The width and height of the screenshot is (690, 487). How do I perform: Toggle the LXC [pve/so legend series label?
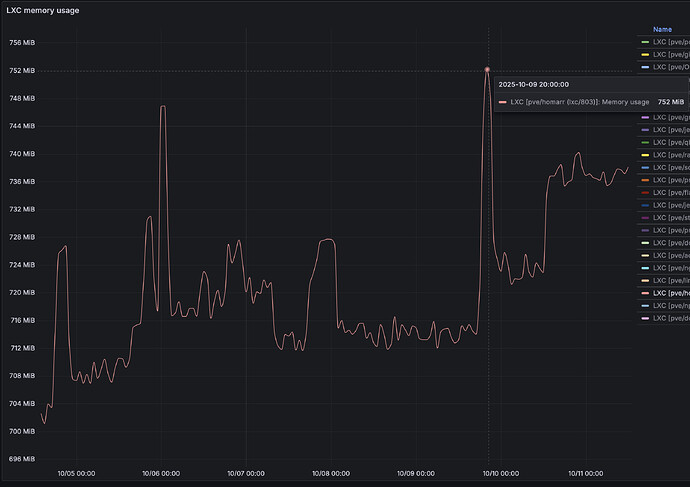(x=671, y=168)
